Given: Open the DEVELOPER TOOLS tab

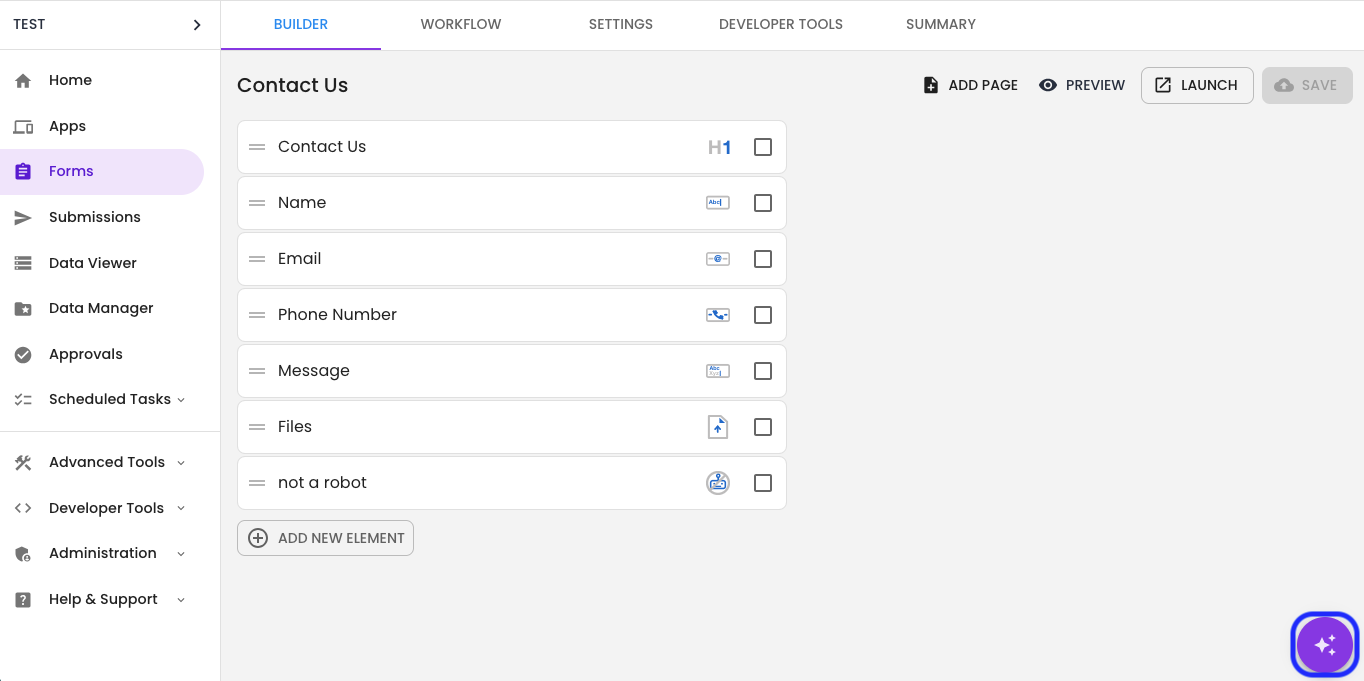Looking at the screenshot, I should [x=781, y=25].
